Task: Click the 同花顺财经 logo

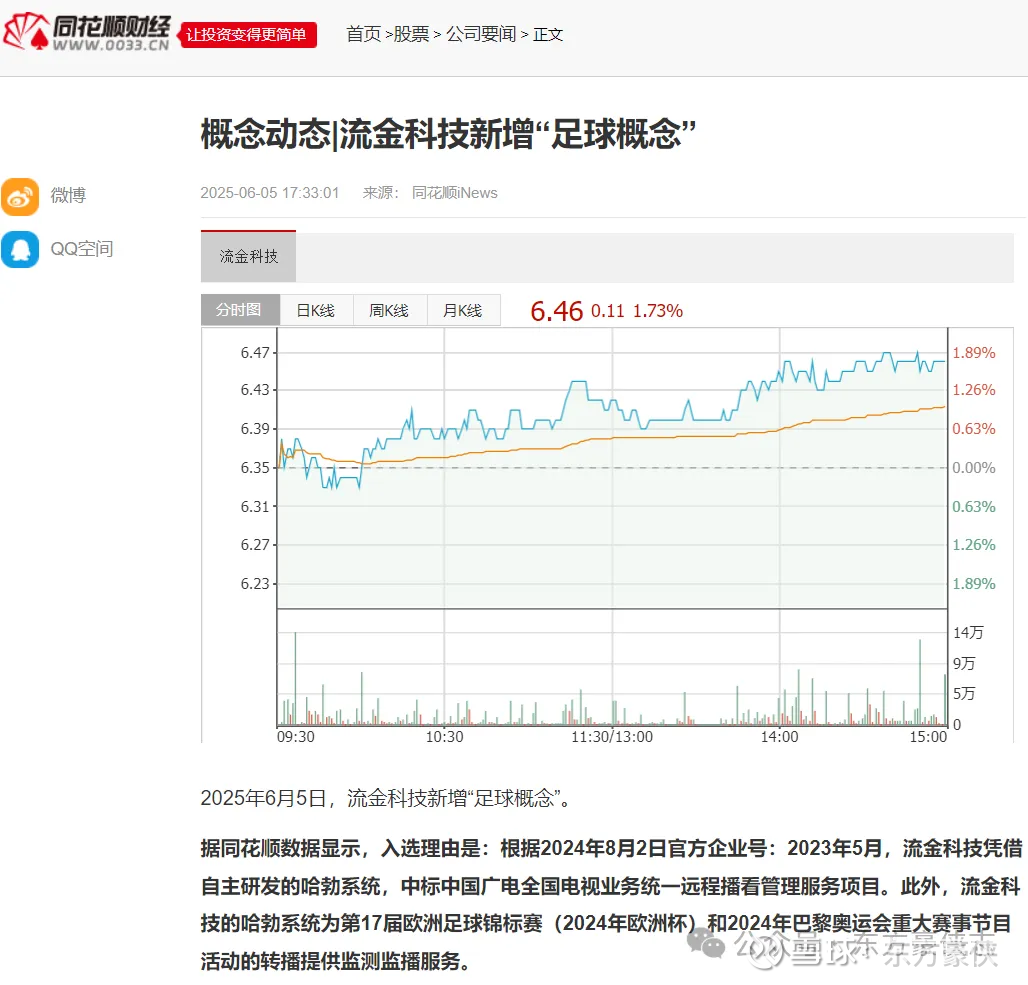Action: click(x=87, y=33)
